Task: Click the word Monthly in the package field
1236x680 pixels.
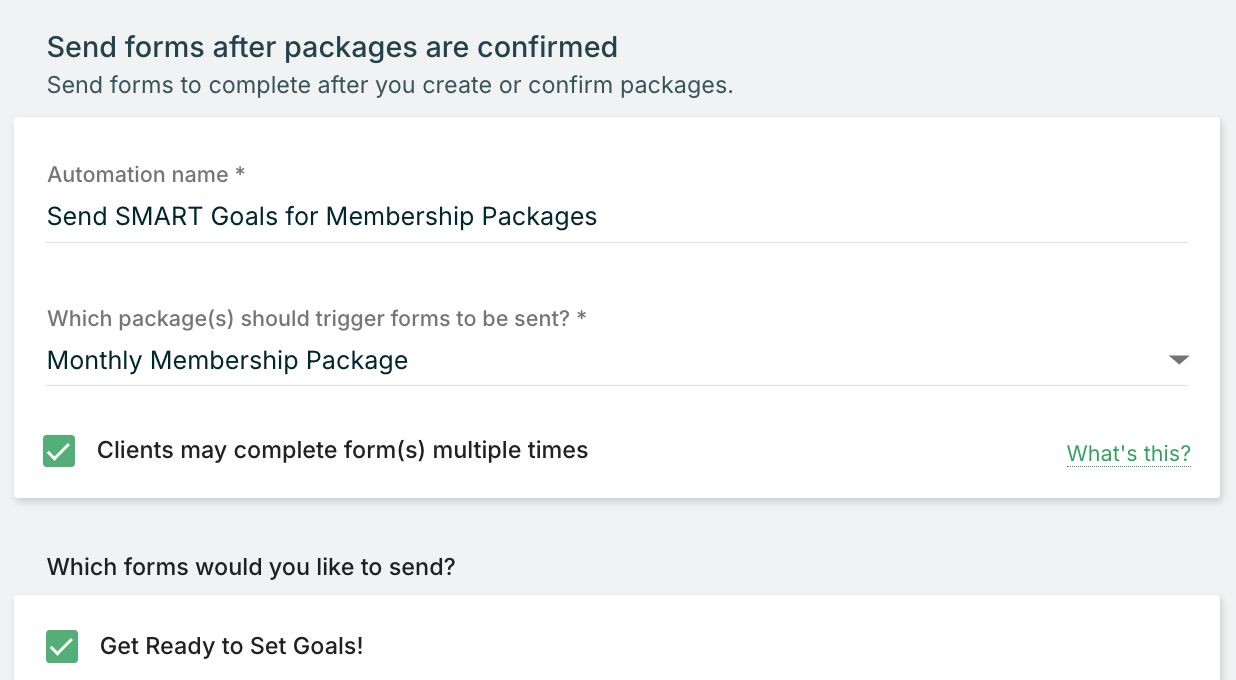Action: pyautogui.click(x=94, y=361)
